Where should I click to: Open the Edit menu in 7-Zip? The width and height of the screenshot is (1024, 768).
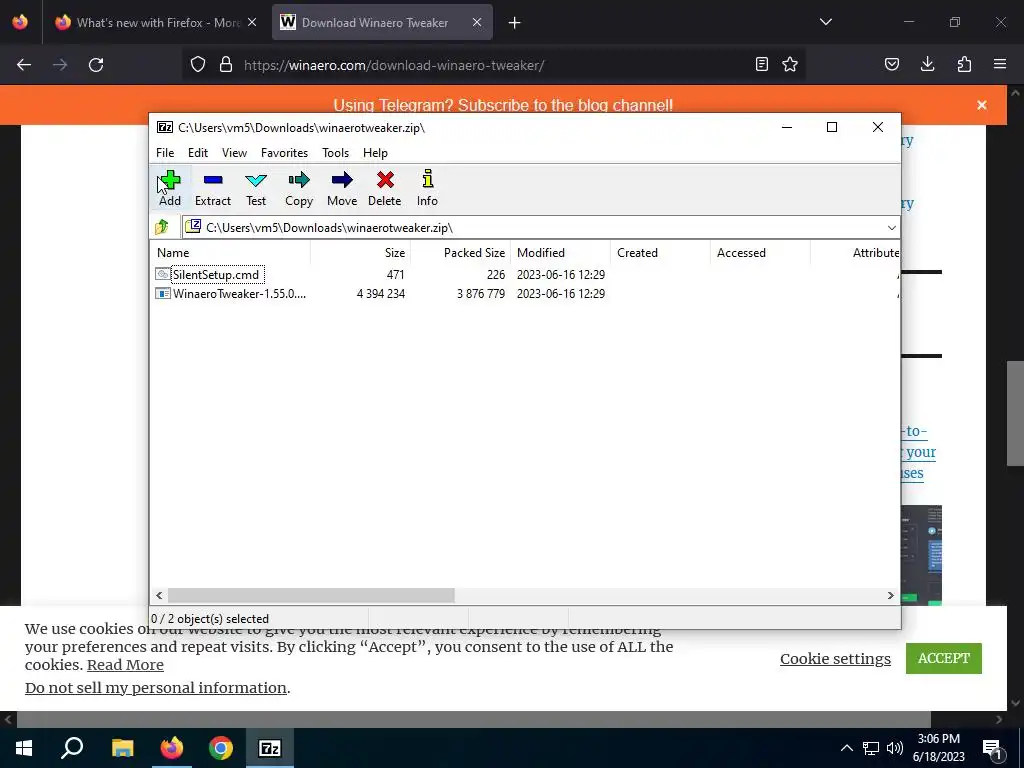198,153
